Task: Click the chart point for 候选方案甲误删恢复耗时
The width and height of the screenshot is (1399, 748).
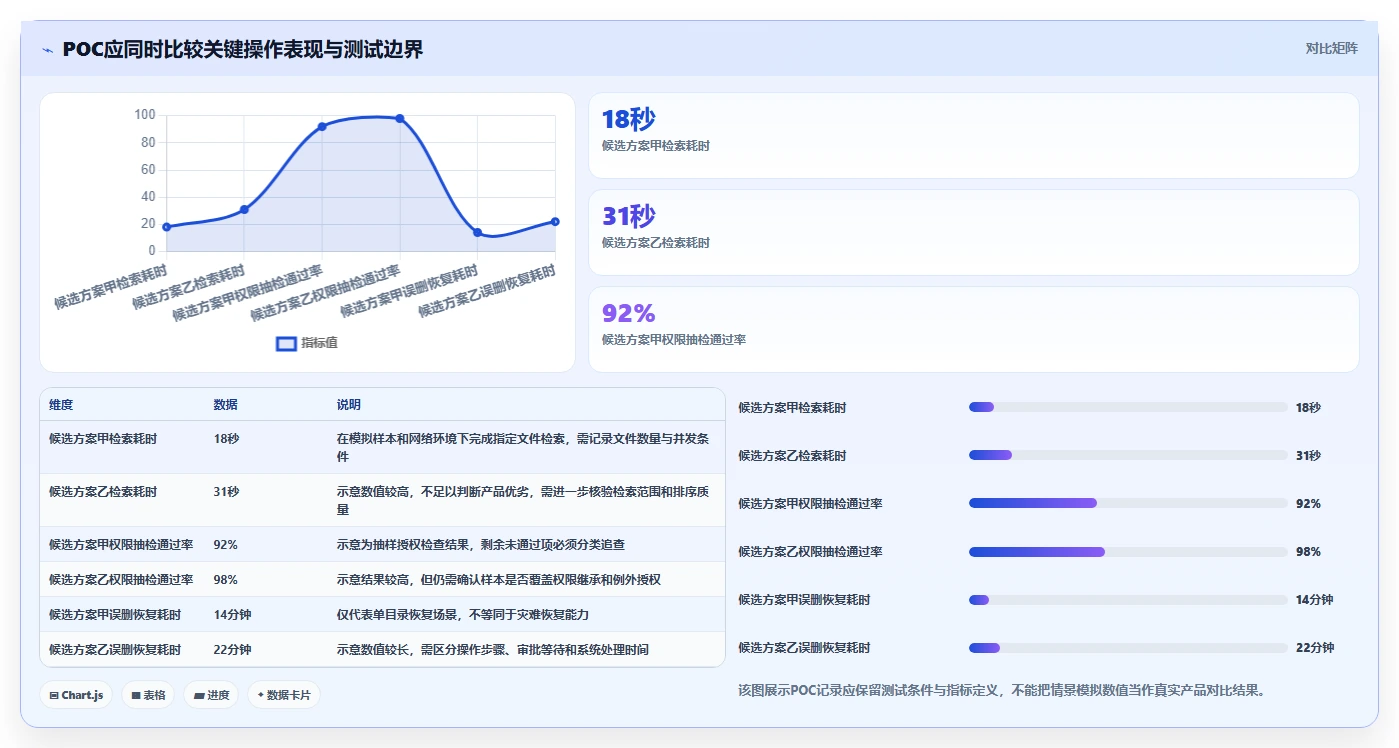Action: click(477, 232)
